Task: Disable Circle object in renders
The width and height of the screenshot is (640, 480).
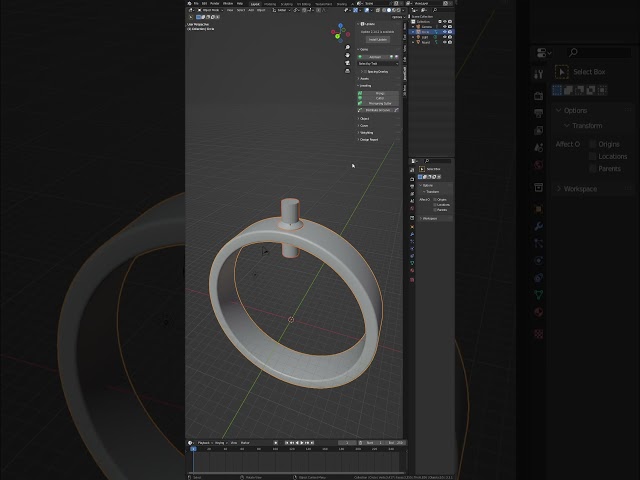Action: coord(450,32)
